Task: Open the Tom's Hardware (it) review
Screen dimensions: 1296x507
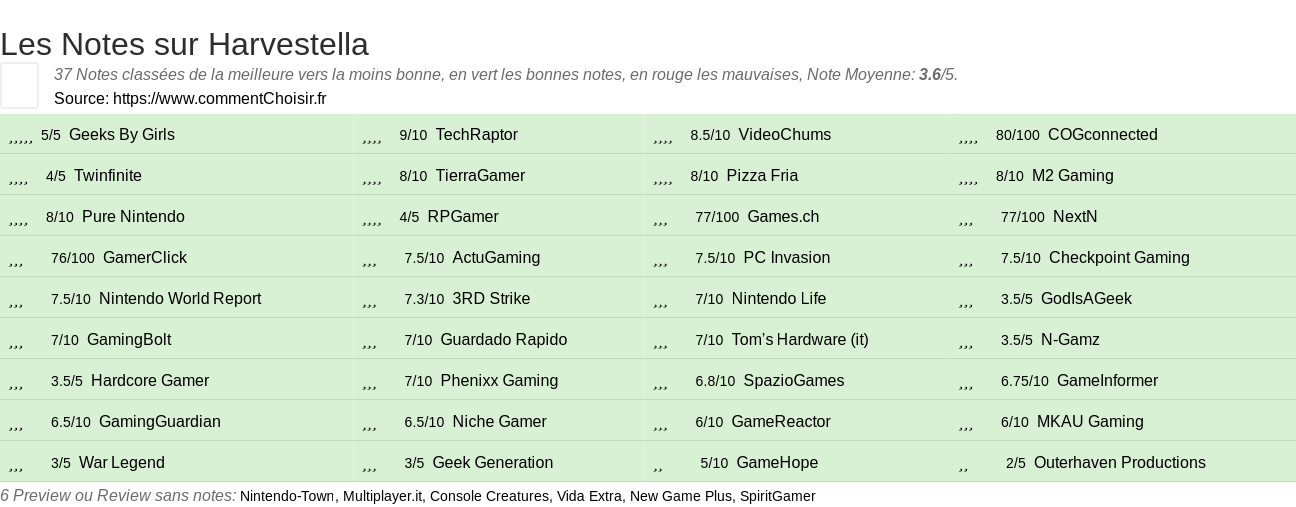Action: click(x=800, y=340)
